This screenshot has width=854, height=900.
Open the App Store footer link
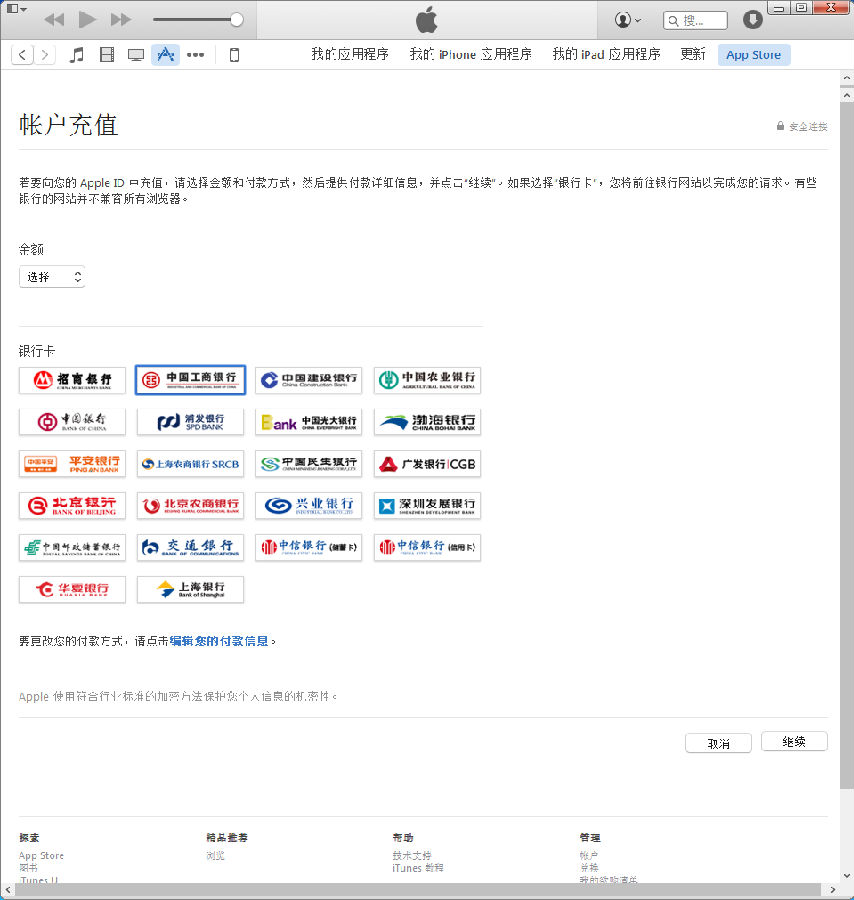click(41, 855)
